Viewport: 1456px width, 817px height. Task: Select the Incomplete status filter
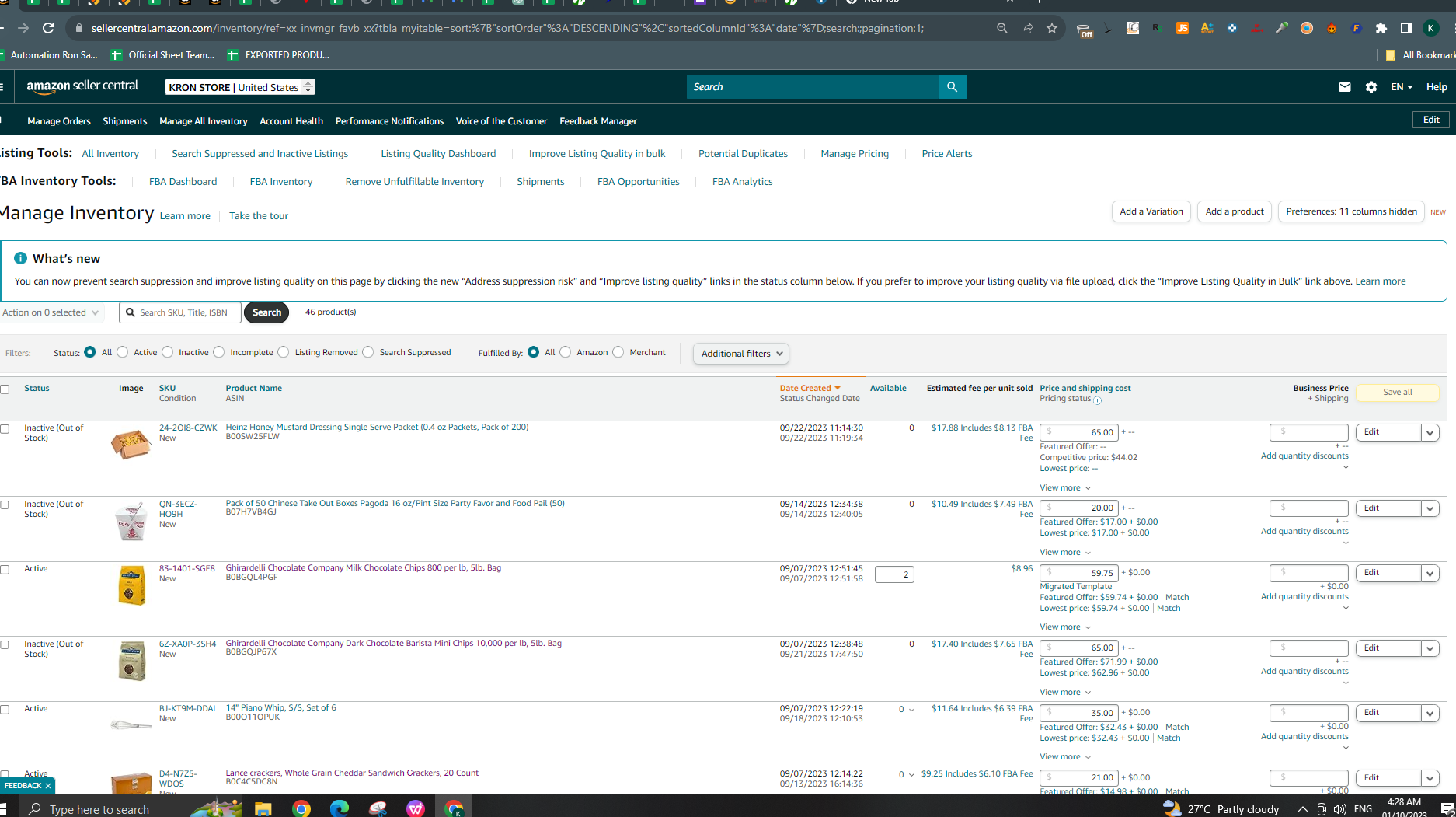click(219, 352)
